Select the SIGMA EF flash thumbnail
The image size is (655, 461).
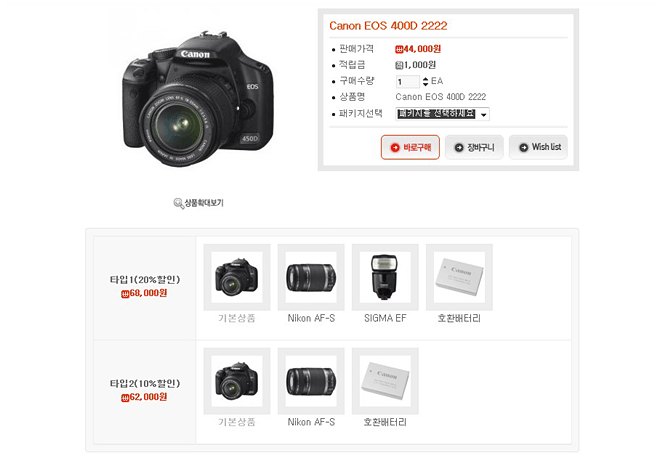tap(385, 277)
